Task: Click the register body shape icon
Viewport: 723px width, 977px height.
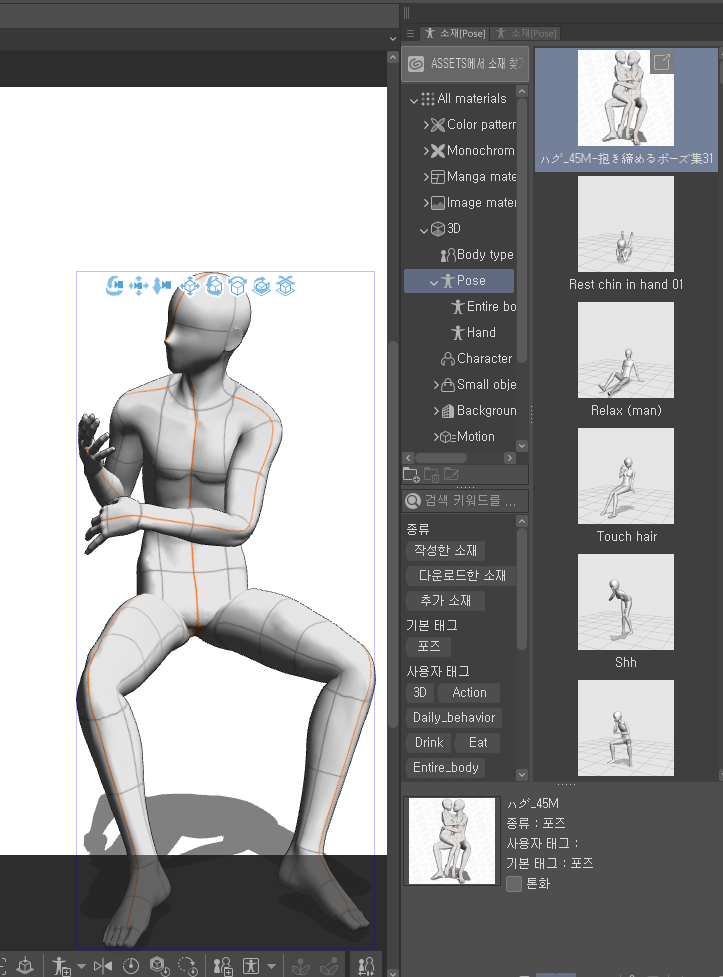Action: coord(223,966)
